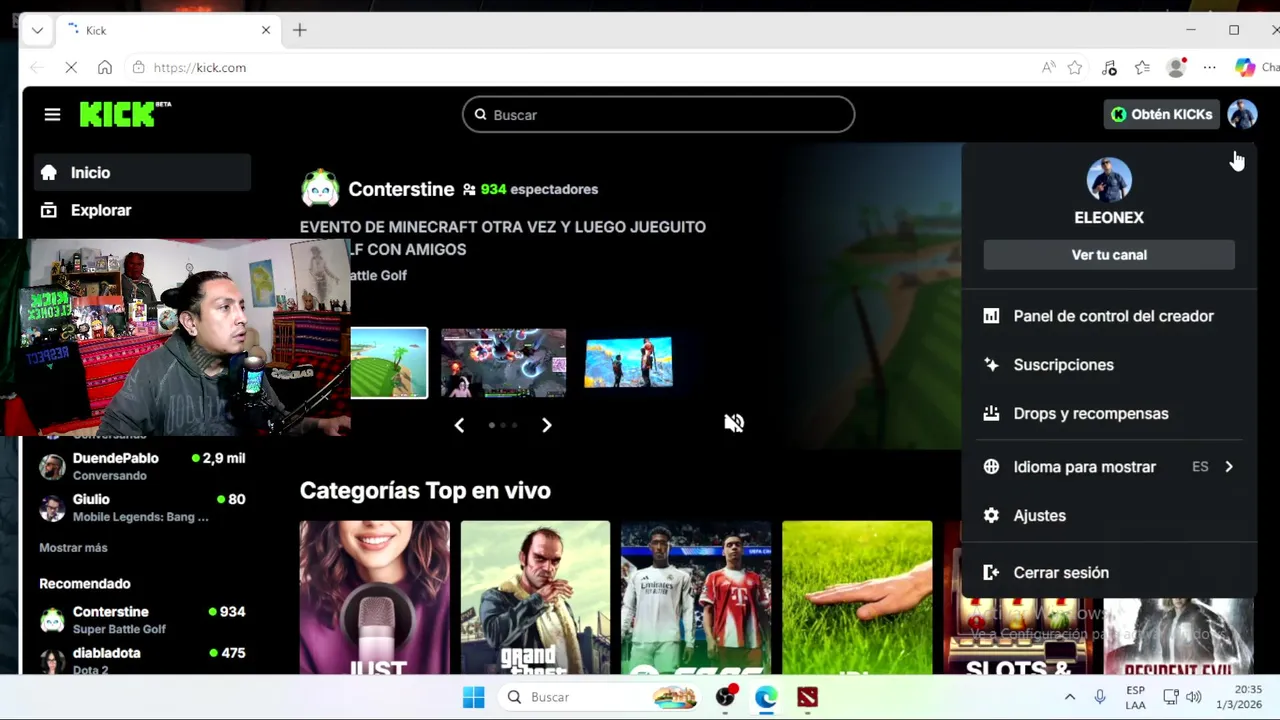This screenshot has width=1280, height=720.
Task: Open the volume tray icon
Action: (x=1193, y=697)
